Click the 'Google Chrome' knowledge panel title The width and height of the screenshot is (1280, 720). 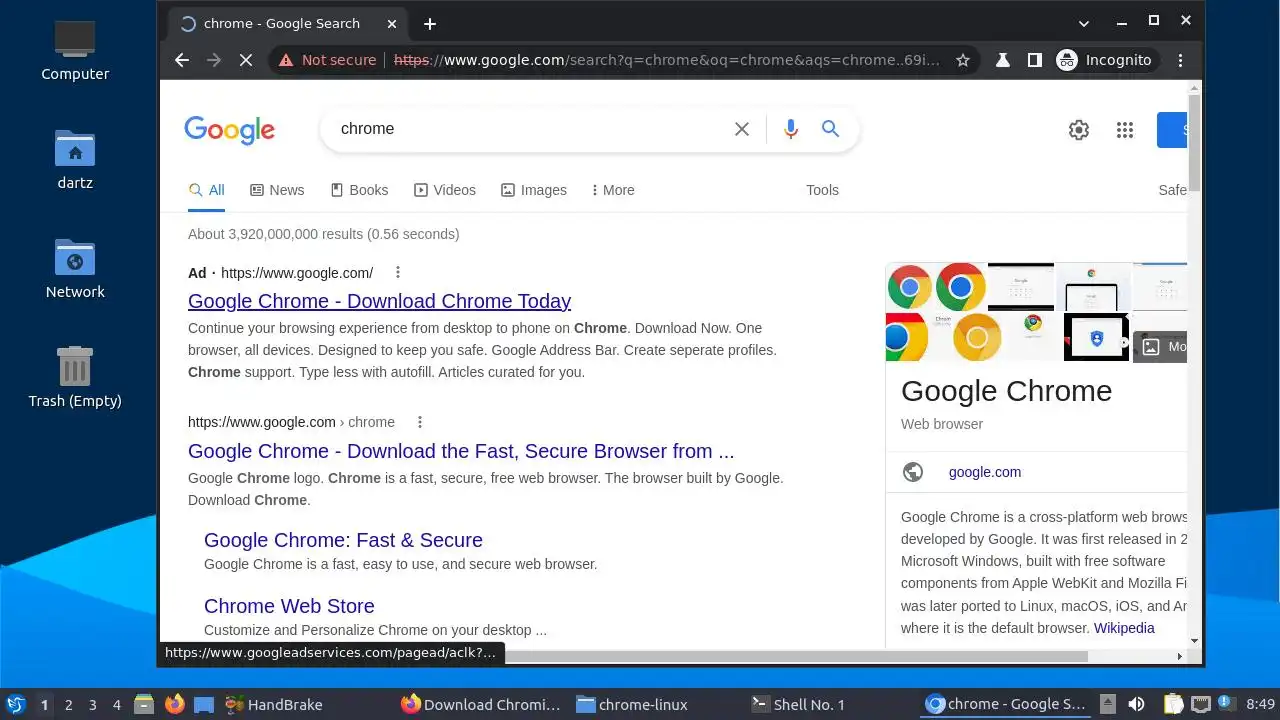(1006, 391)
